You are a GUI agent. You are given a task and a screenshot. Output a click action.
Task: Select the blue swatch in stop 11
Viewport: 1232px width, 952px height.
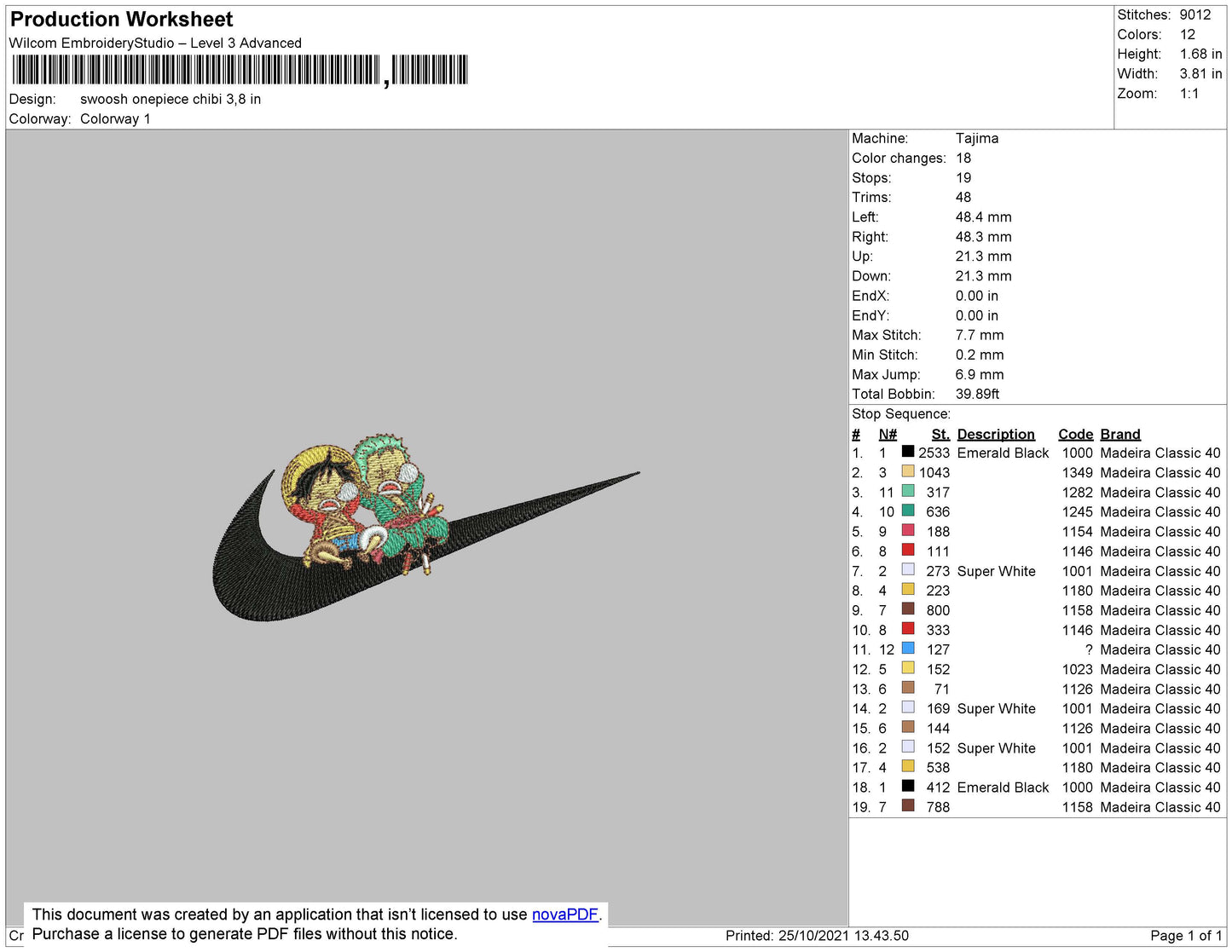[908, 649]
